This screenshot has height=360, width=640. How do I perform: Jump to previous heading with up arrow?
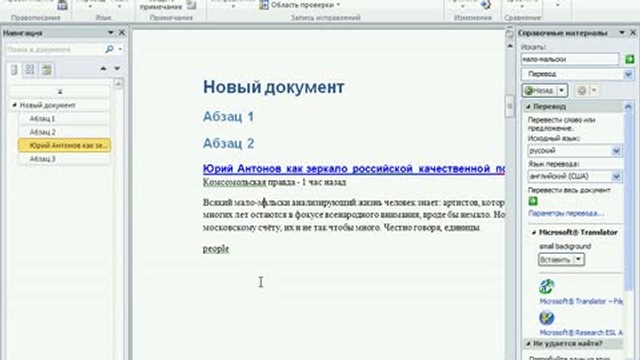(103, 69)
